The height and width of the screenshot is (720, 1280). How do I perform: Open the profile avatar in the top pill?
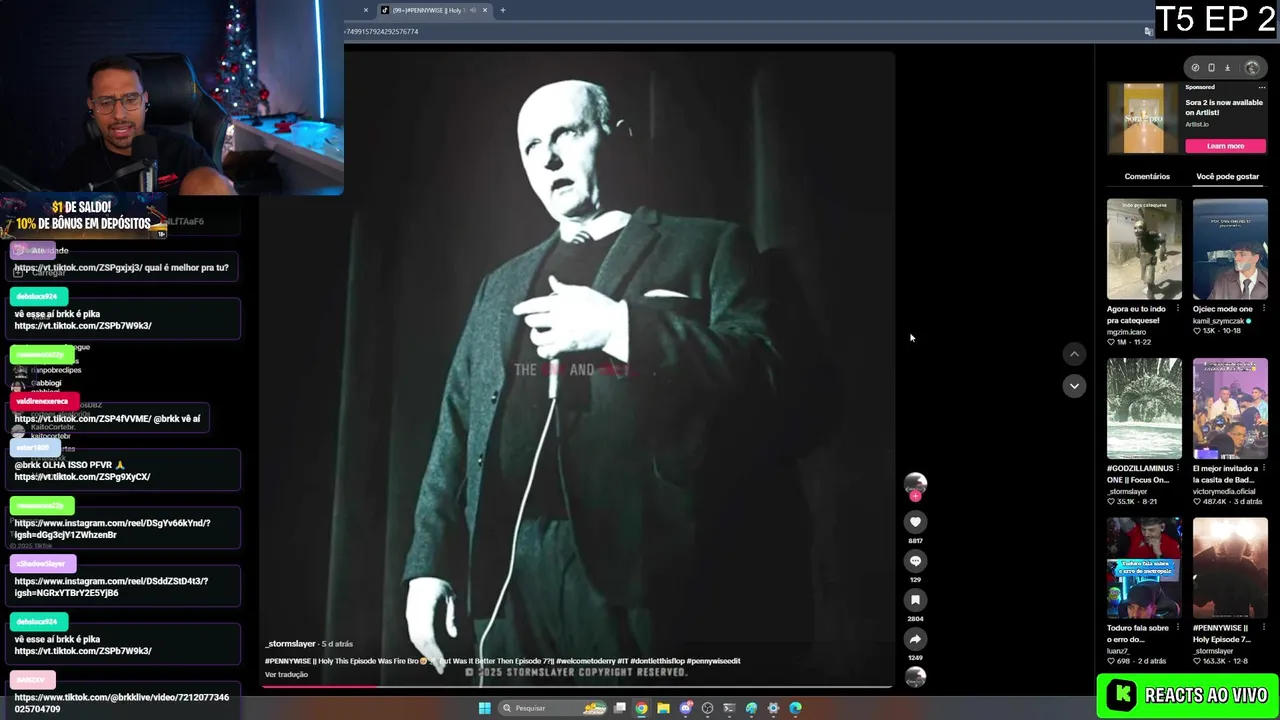[1252, 68]
